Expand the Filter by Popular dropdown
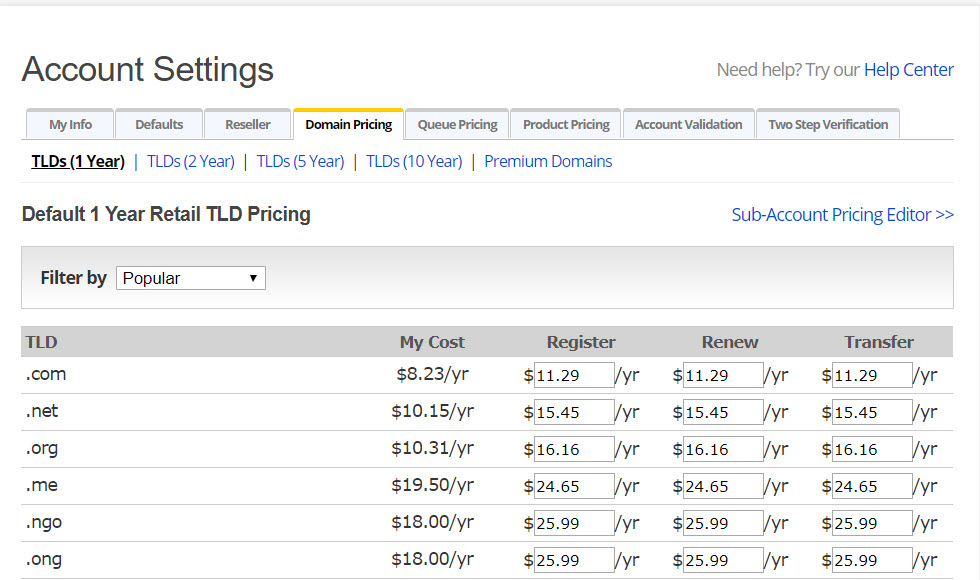This screenshot has height=580, width=980. [191, 278]
